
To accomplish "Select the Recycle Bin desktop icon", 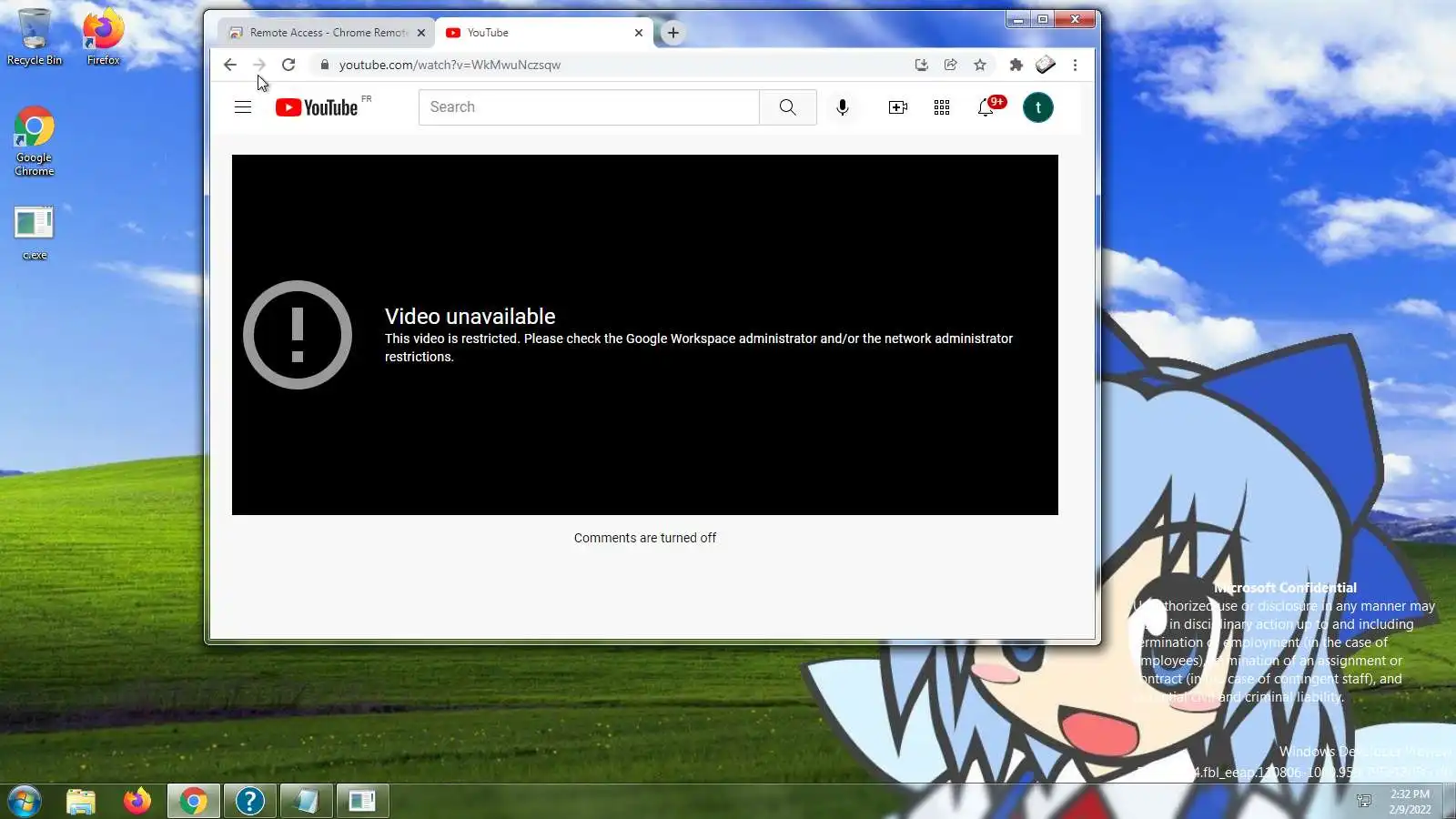I will pyautogui.click(x=35, y=36).
